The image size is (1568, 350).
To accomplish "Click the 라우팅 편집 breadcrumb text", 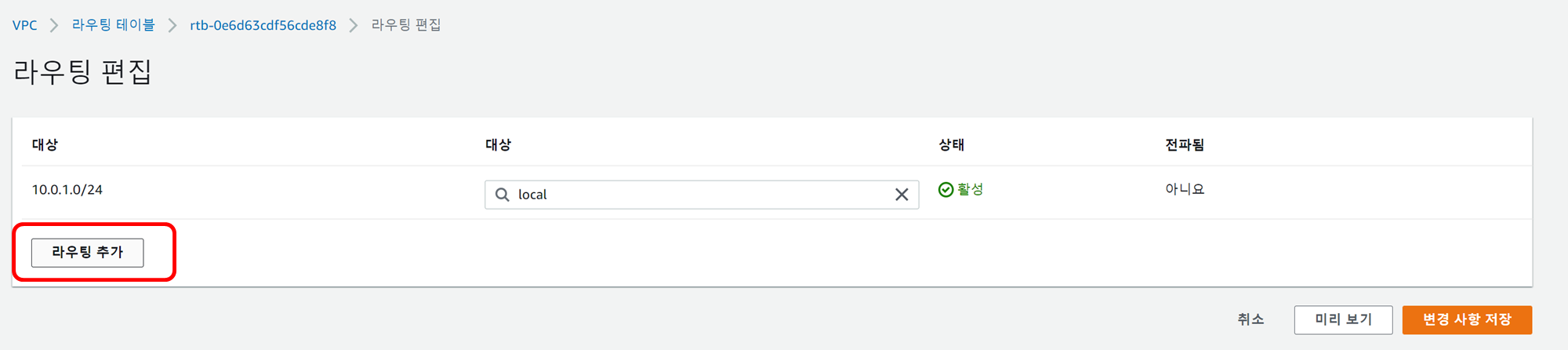I will click(x=405, y=25).
